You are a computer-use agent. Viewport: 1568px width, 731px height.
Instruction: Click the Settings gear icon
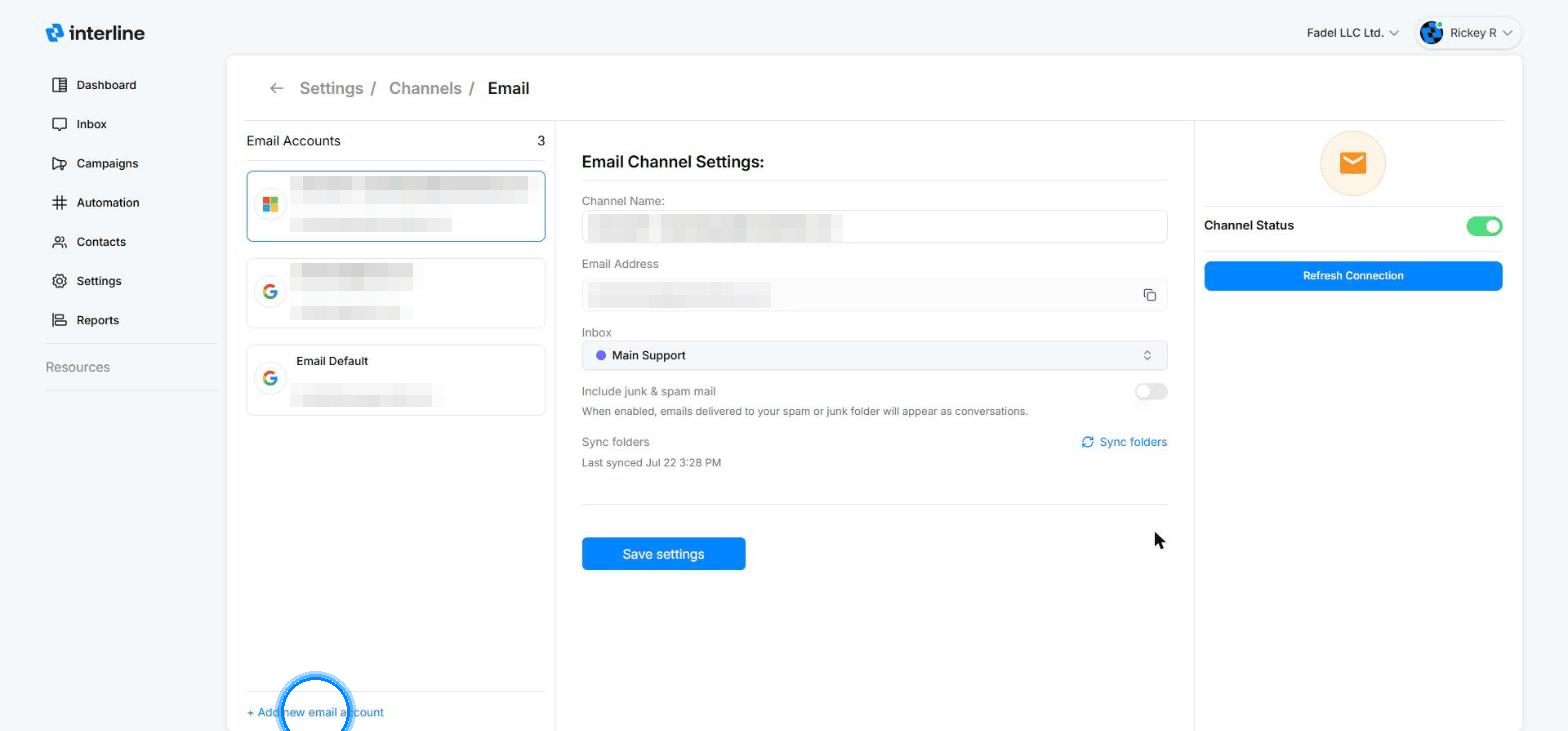tap(59, 281)
